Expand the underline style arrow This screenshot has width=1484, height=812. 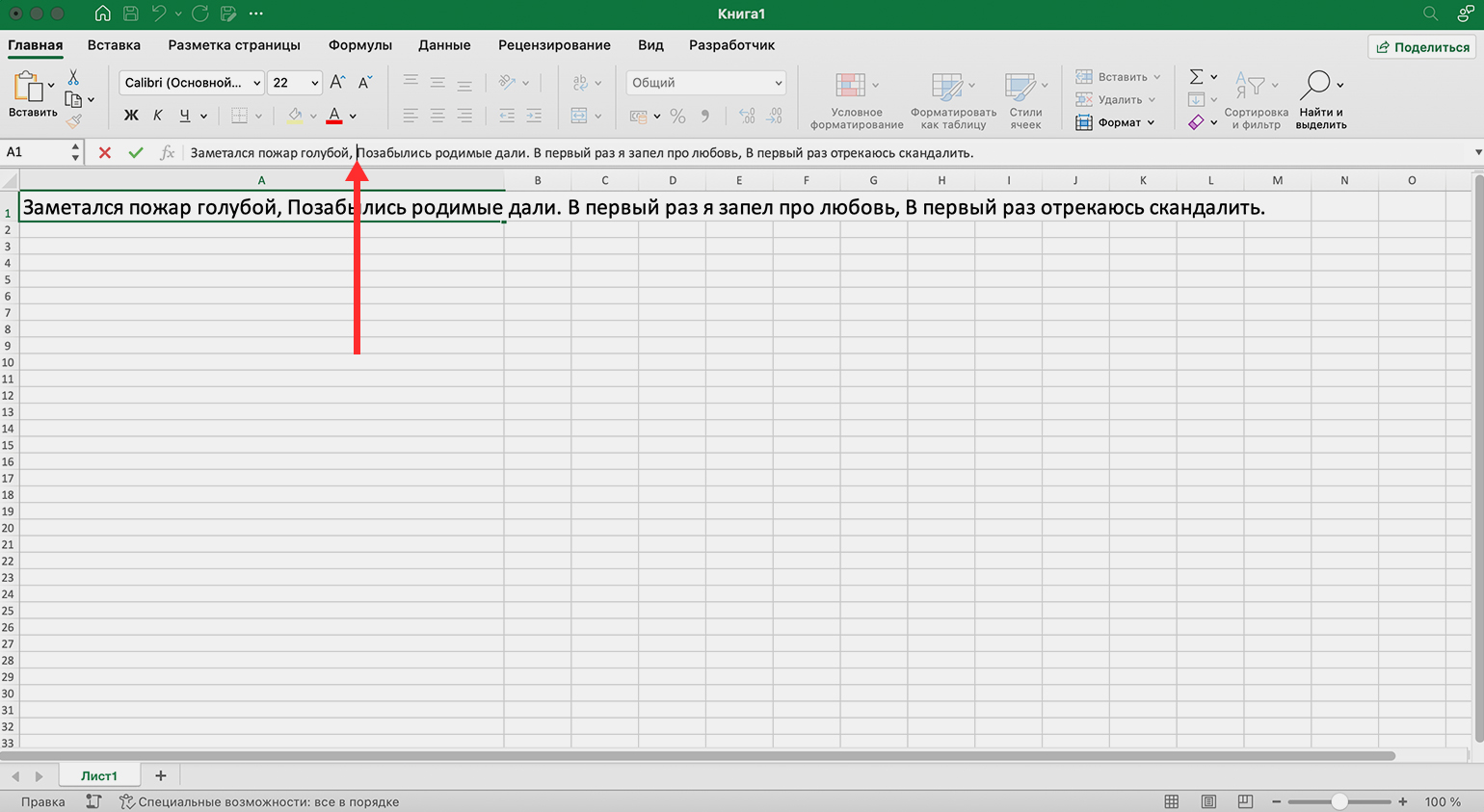pos(203,117)
